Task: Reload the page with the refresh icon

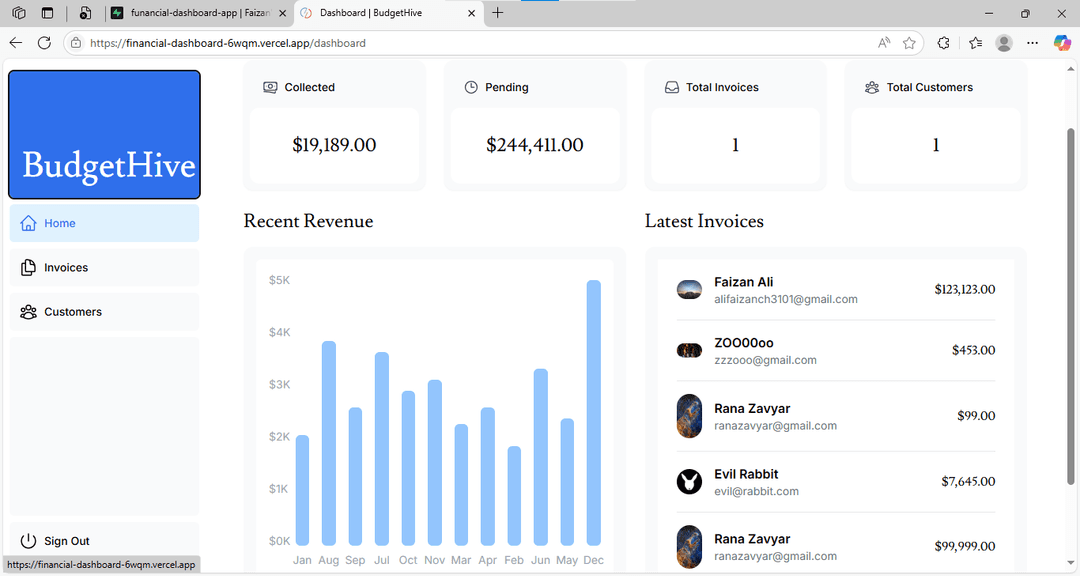Action: pyautogui.click(x=44, y=43)
